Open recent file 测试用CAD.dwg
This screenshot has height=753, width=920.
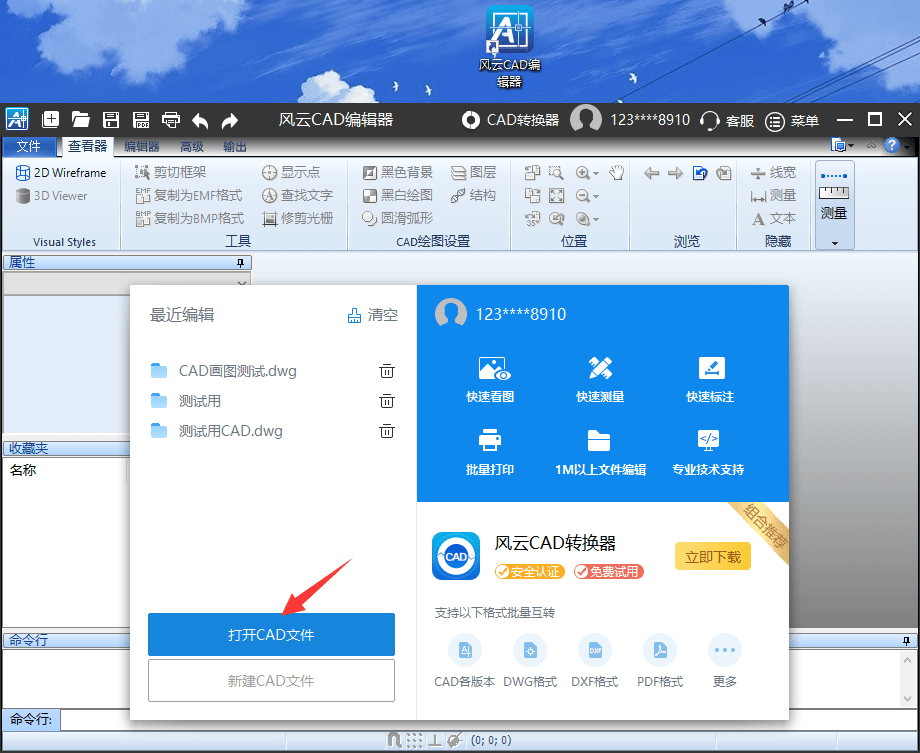tap(231, 431)
